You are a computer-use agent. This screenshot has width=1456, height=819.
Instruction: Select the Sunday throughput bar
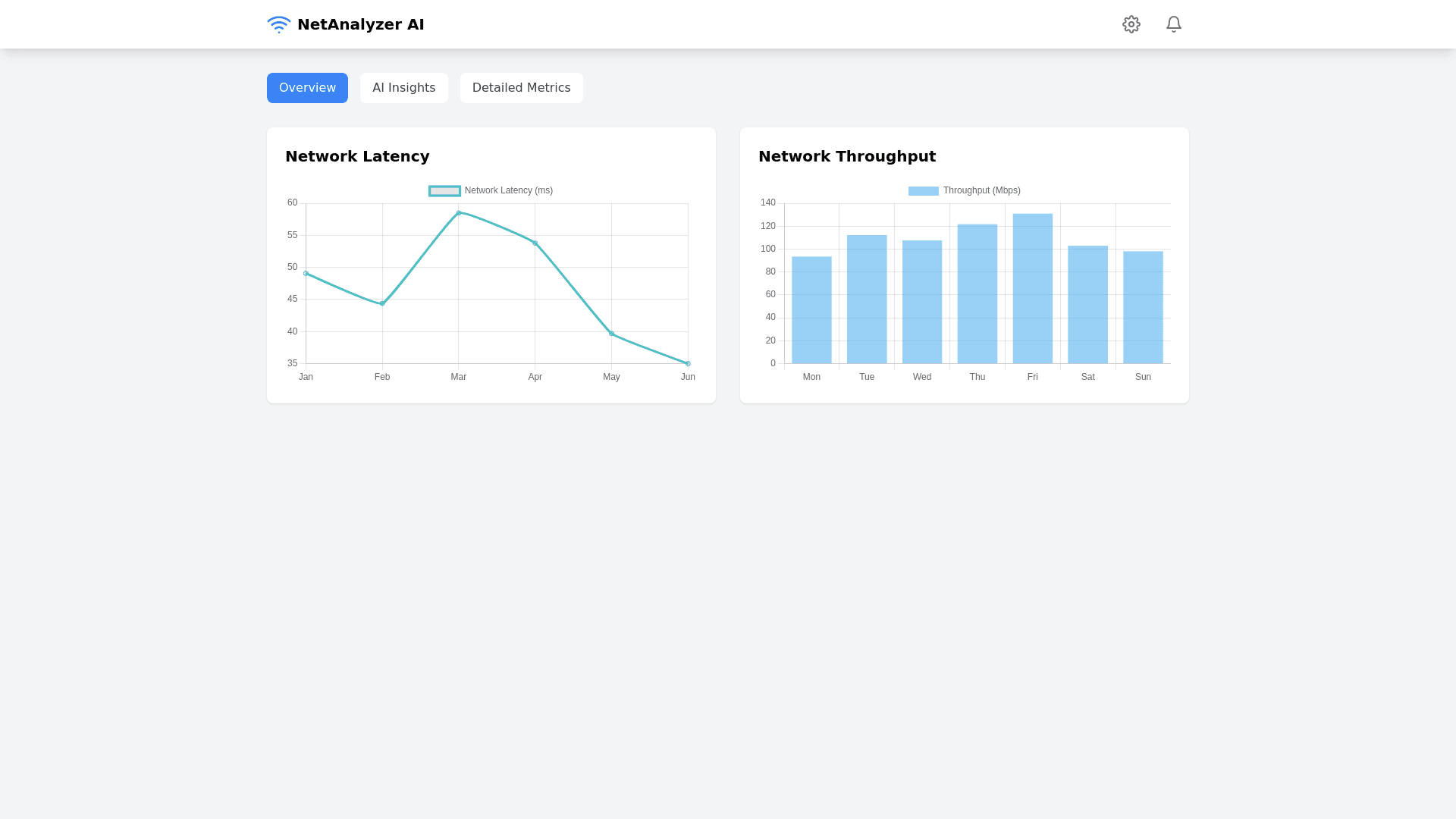pos(1143,307)
